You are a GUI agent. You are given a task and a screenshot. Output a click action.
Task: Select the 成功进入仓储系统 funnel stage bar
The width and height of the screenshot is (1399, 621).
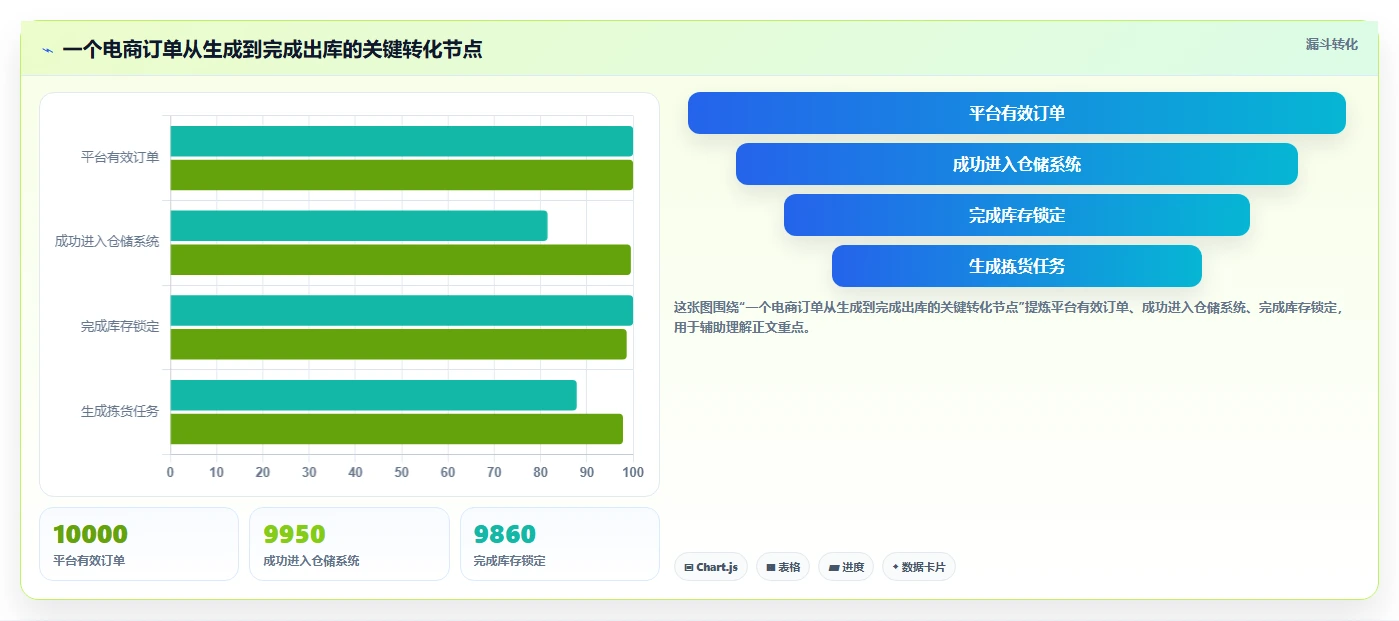1016,164
